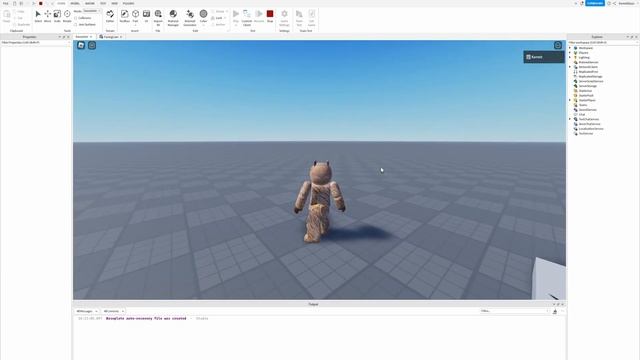Select ReplicatedStorage in Explorer
Screen dimensions: 640x360
pos(590,76)
